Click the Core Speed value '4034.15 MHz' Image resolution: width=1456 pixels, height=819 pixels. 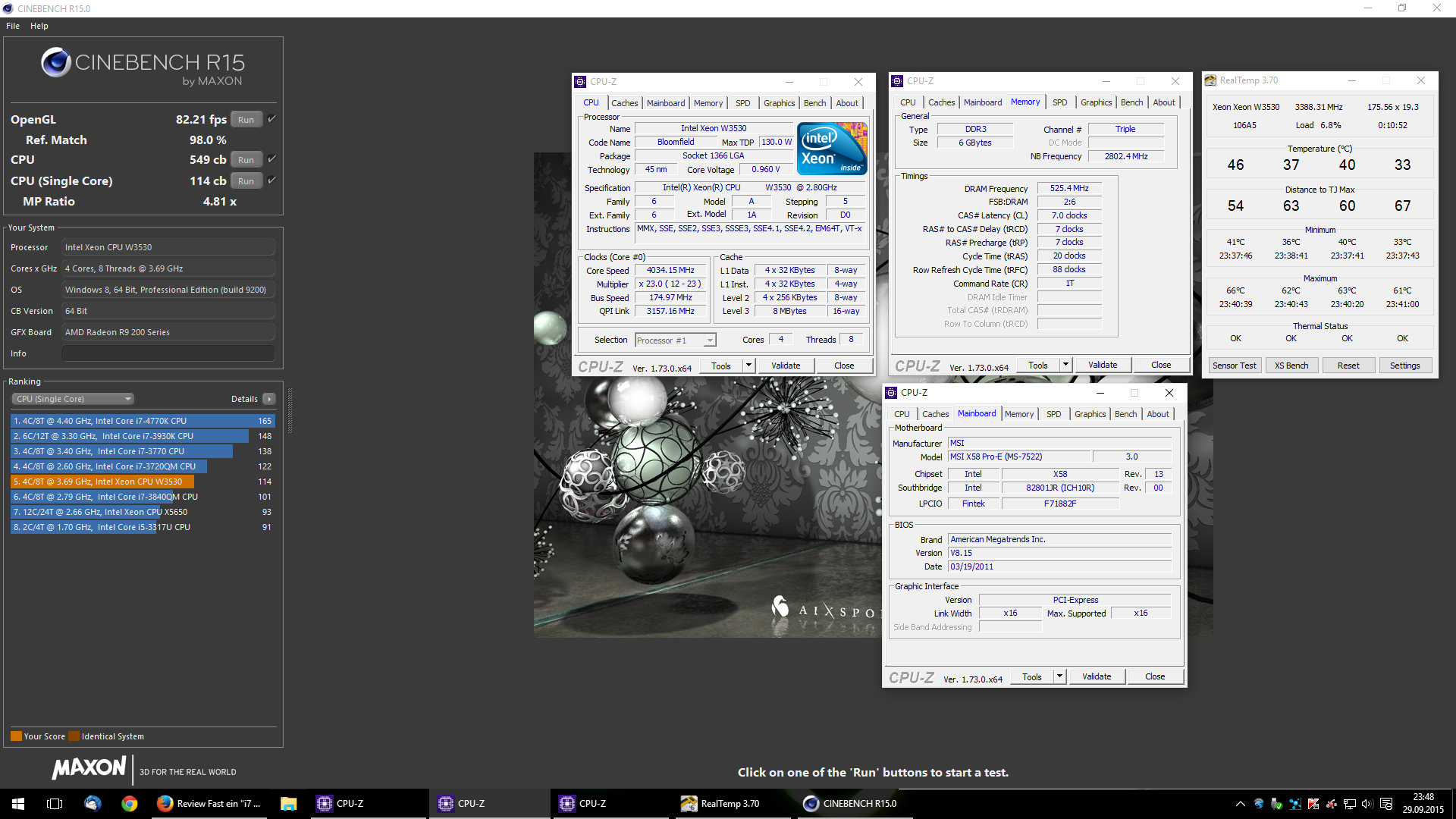pyautogui.click(x=670, y=271)
